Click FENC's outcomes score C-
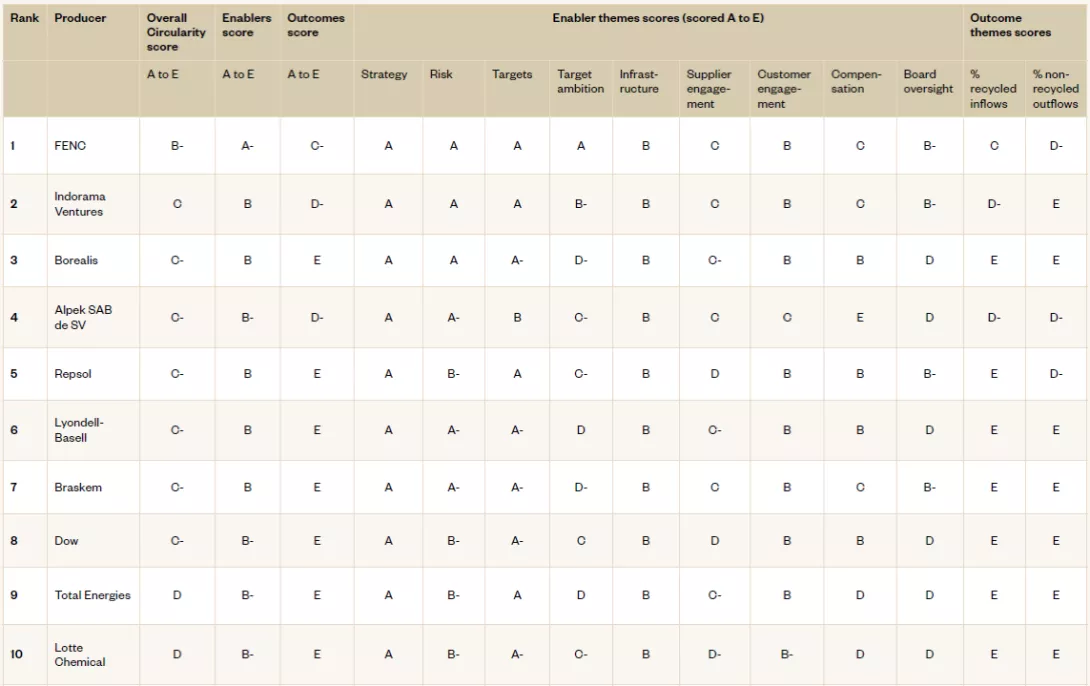Screen dimensions: 1090x686 pos(317,146)
